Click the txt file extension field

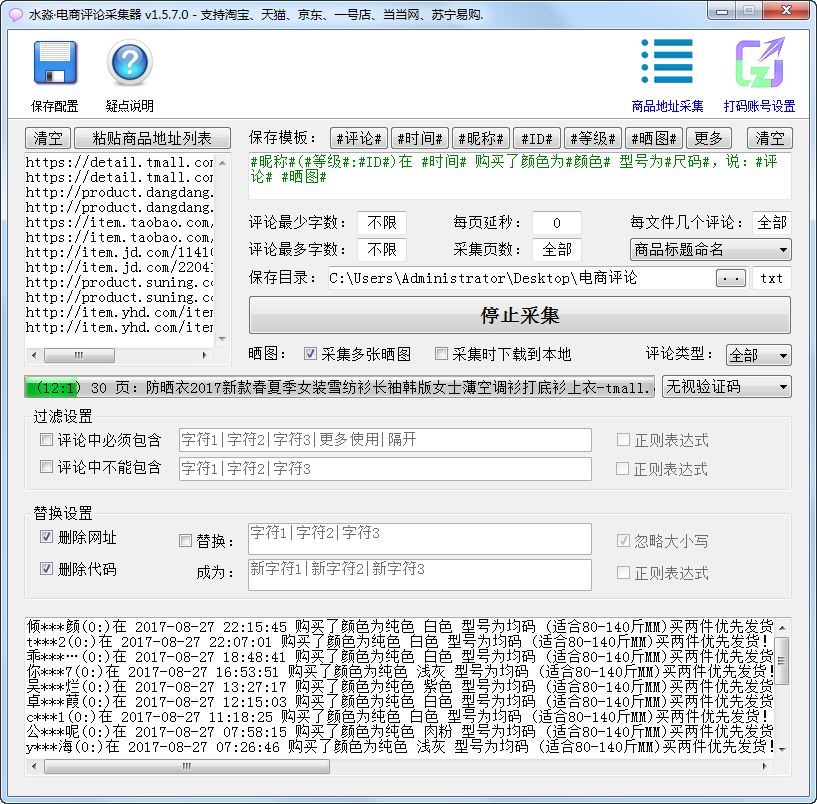(x=772, y=278)
